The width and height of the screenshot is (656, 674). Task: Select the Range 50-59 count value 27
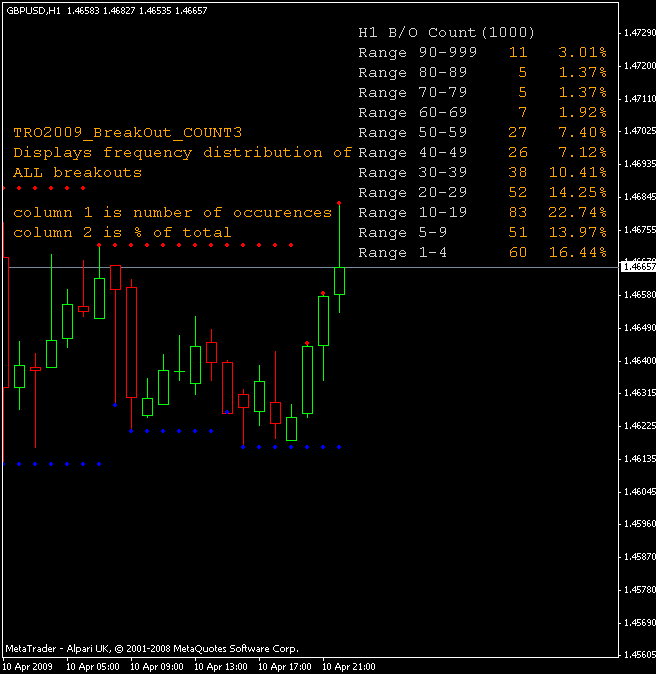coord(517,132)
